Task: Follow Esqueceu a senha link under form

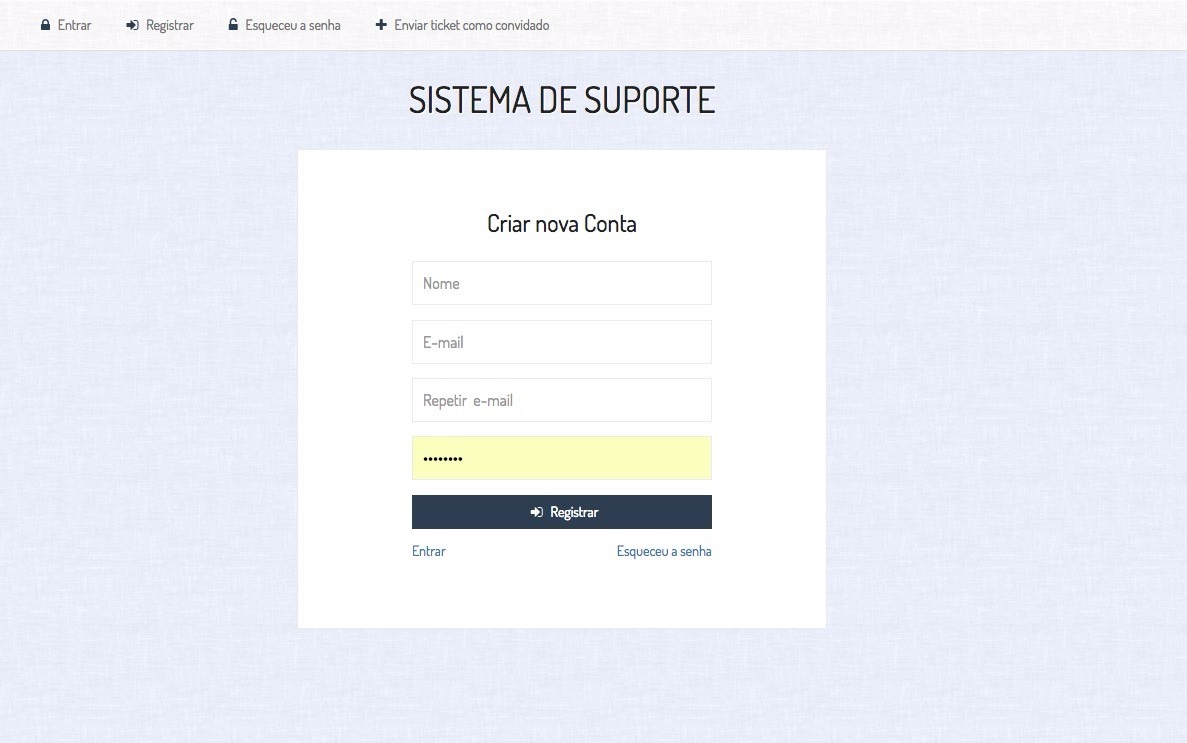Action: pyautogui.click(x=664, y=551)
